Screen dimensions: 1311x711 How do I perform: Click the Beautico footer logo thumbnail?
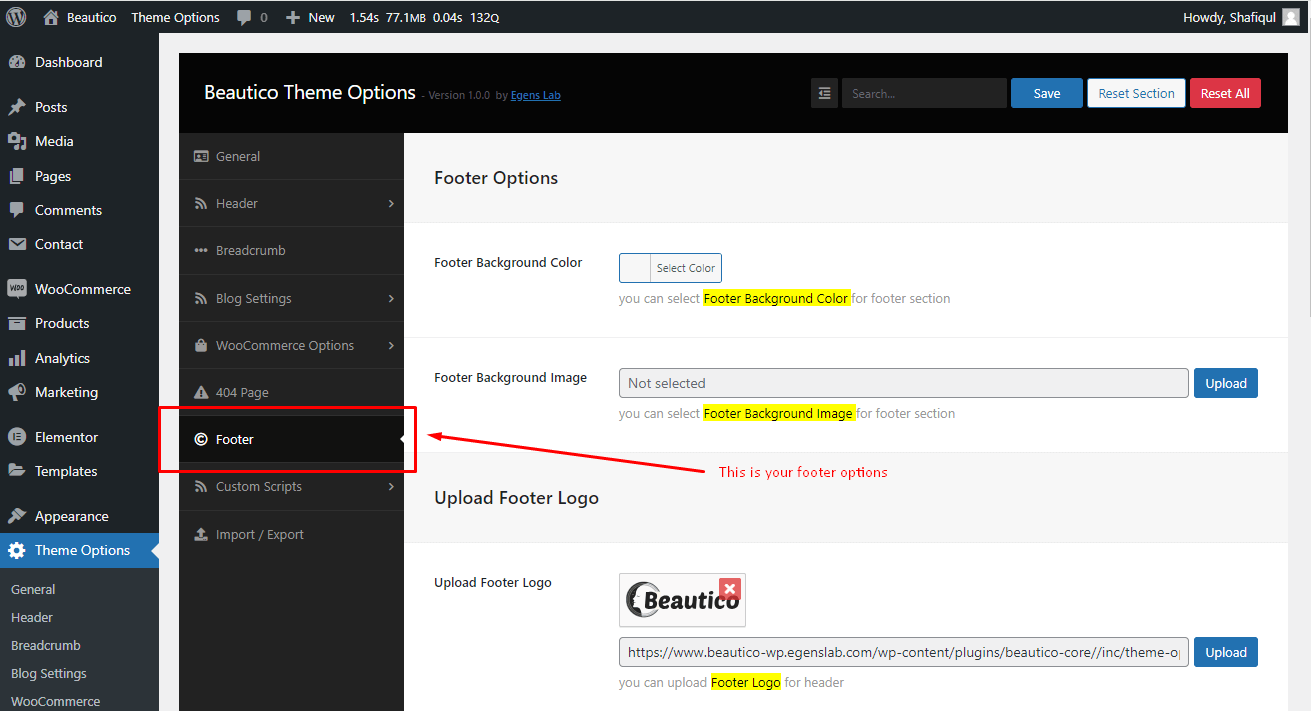[682, 600]
